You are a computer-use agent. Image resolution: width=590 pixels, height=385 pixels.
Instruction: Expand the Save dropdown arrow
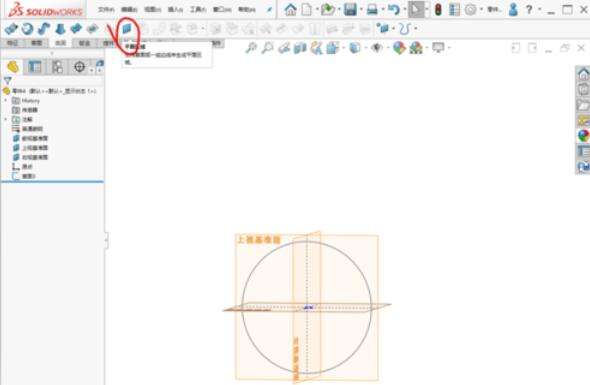pyautogui.click(x=361, y=9)
